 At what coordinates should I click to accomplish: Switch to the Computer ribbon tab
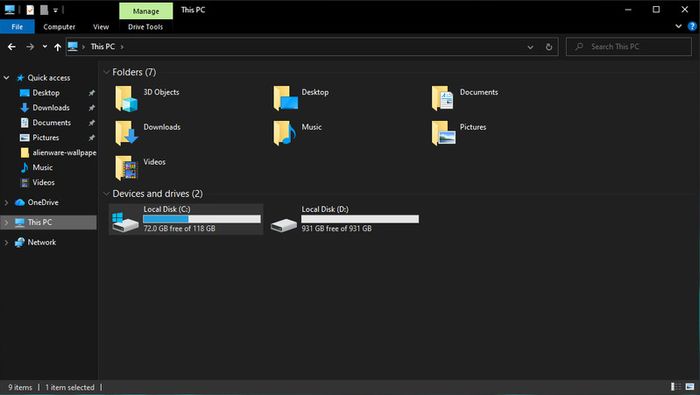[x=59, y=27]
